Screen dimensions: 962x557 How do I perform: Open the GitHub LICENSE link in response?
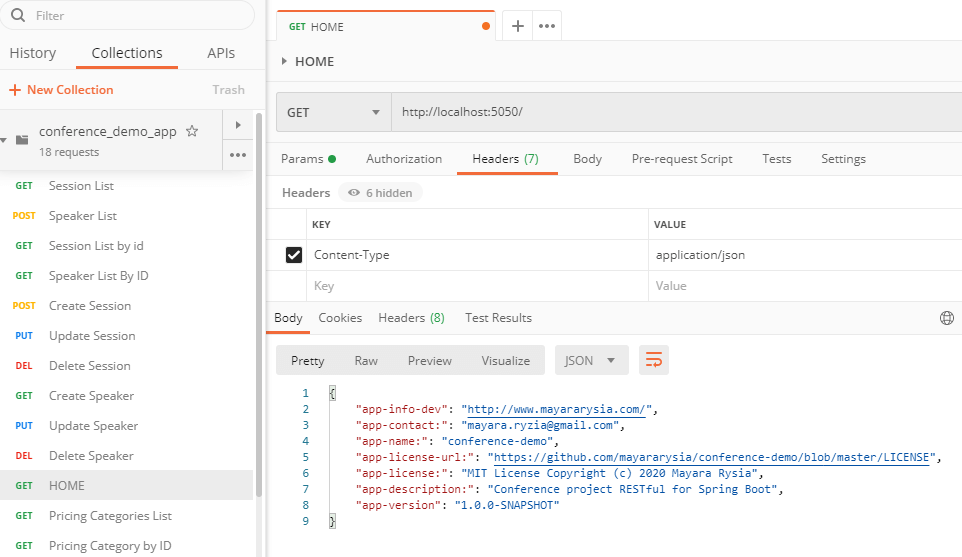pos(712,457)
